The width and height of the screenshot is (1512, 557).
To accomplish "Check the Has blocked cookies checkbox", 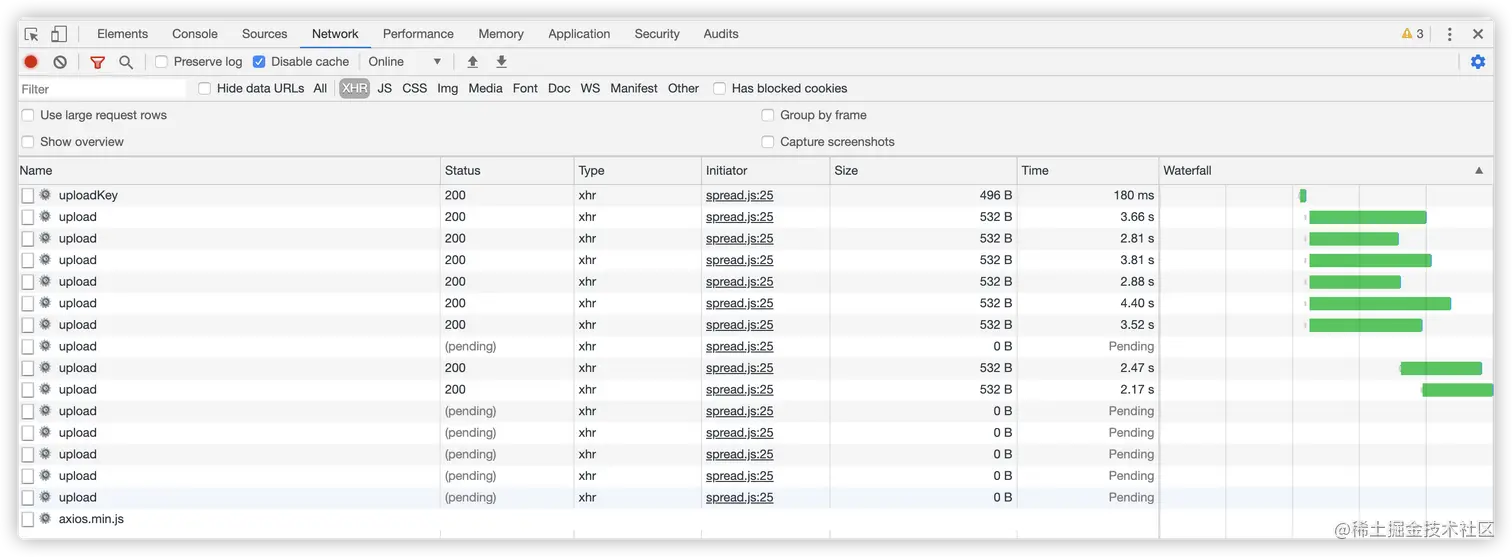I will coord(719,88).
